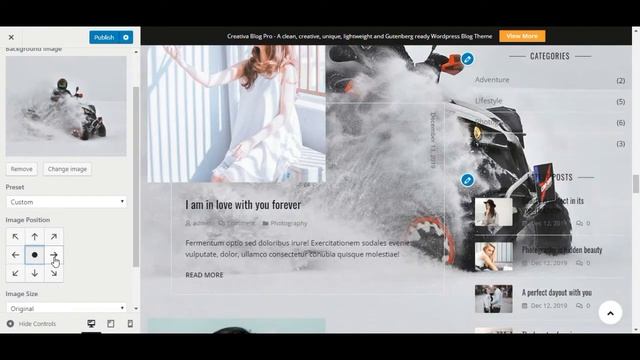This screenshot has width=640, height=360.
Task: Click Hide Controls collapse button
Action: tap(31, 324)
